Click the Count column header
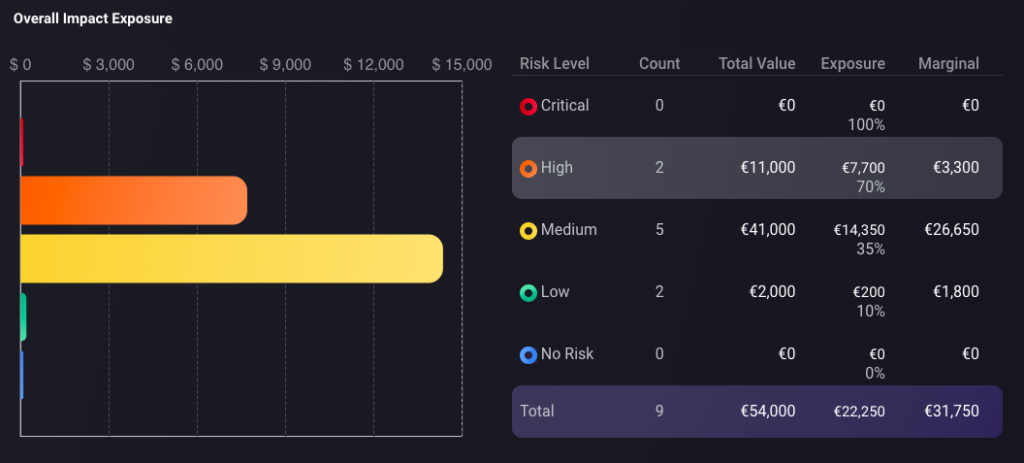 tap(660, 63)
